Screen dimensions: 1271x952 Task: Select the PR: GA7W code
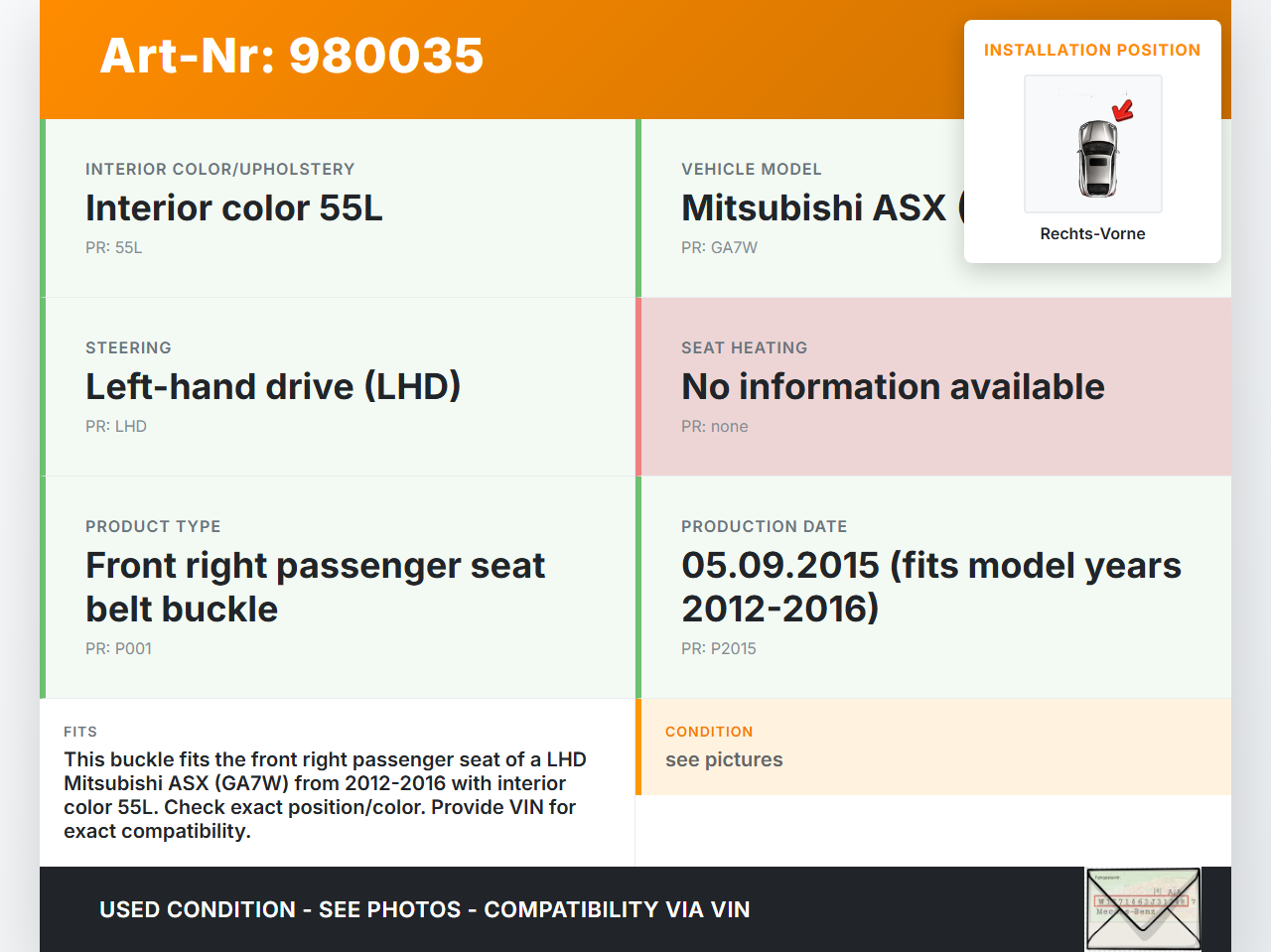(719, 248)
